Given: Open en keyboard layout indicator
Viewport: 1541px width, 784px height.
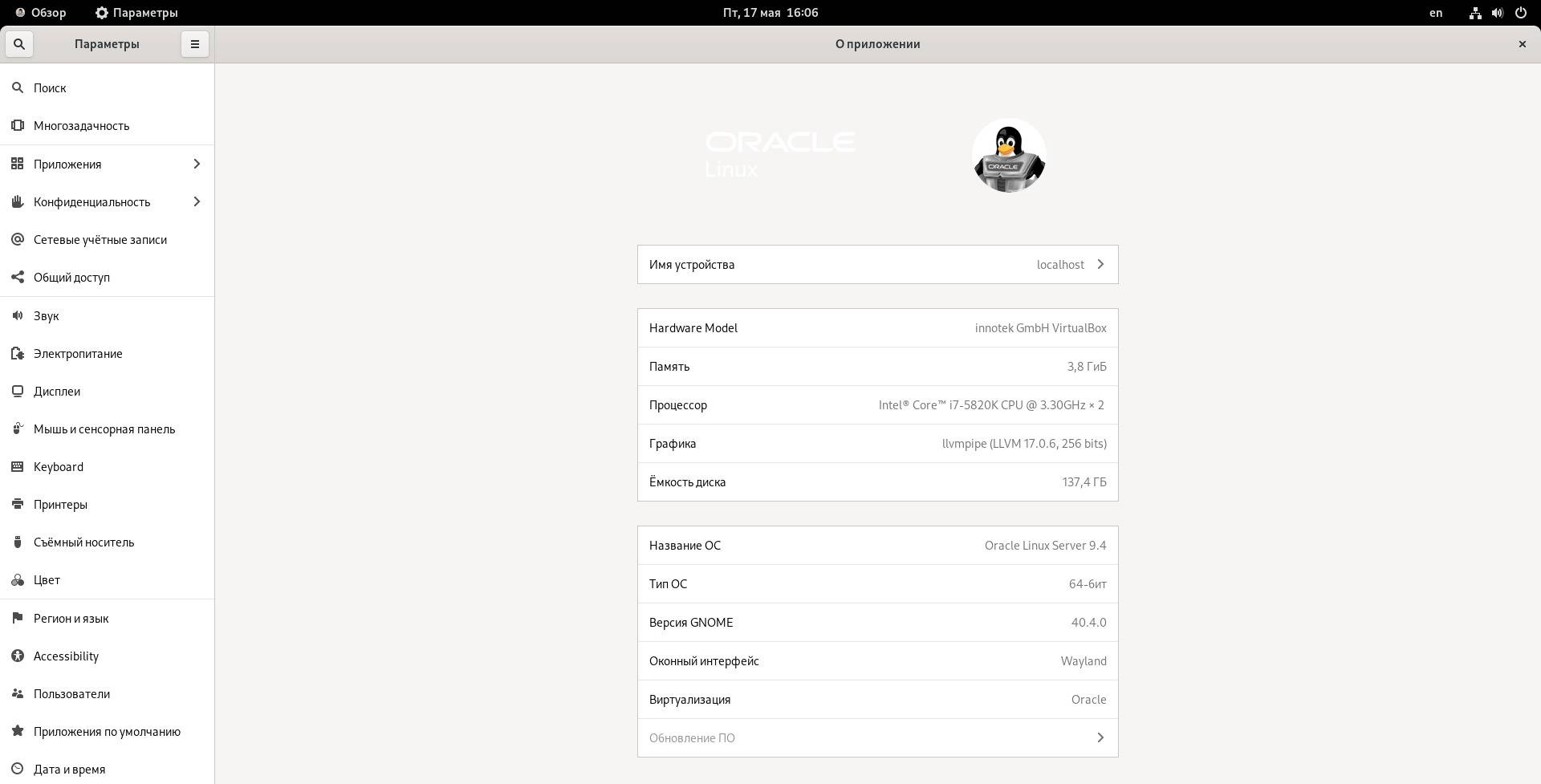Looking at the screenshot, I should [x=1436, y=13].
